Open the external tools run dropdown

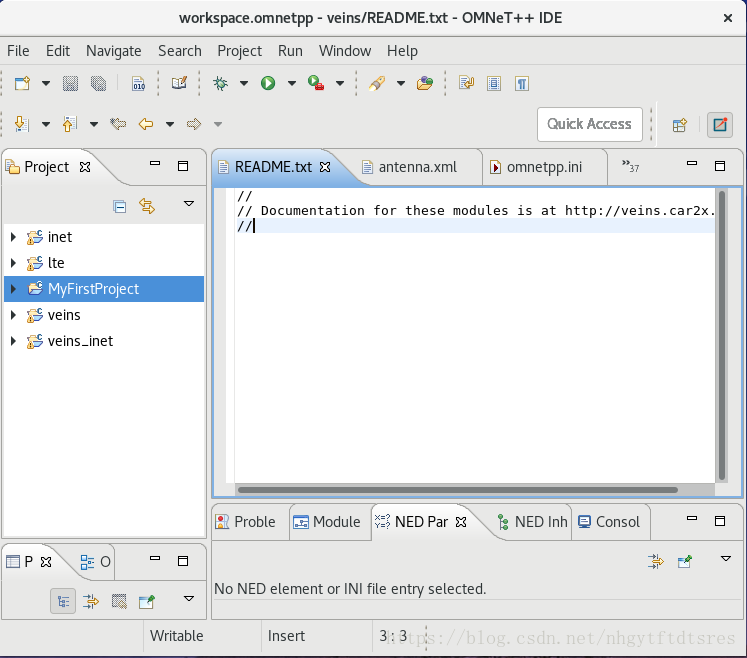pyautogui.click(x=340, y=83)
